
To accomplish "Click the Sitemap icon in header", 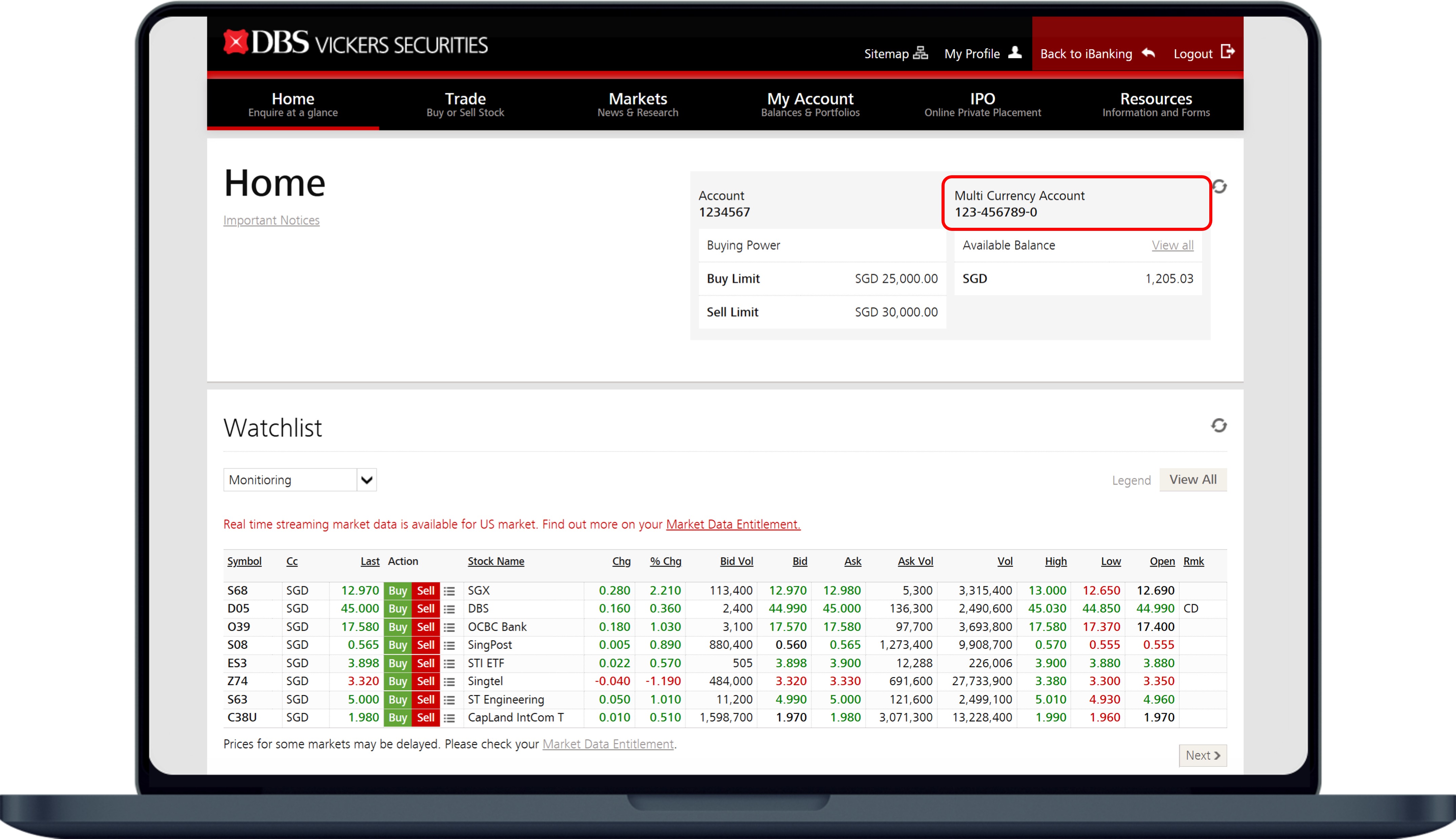I will point(921,53).
